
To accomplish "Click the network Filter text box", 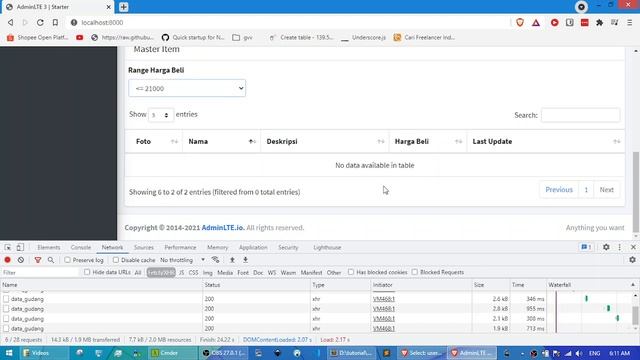I will coord(40,272).
